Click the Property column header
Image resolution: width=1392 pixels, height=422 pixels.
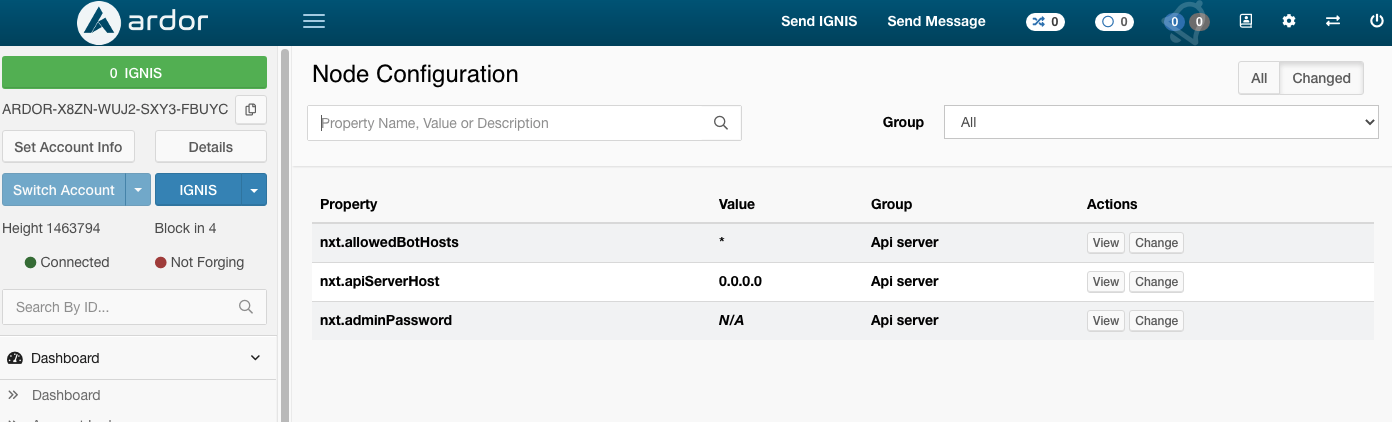(349, 204)
